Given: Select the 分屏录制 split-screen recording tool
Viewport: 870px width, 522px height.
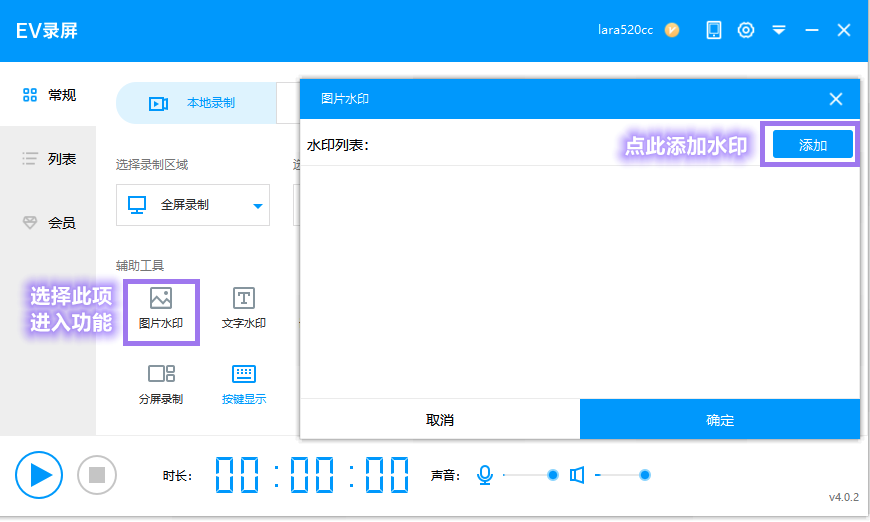Looking at the screenshot, I should pos(161,384).
